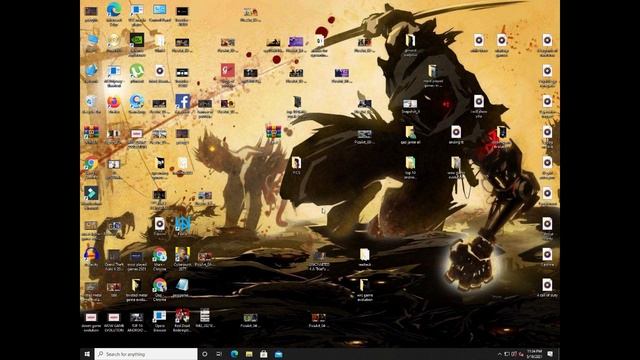
Task: Expand the hidden system tray icons
Action: click(500, 354)
